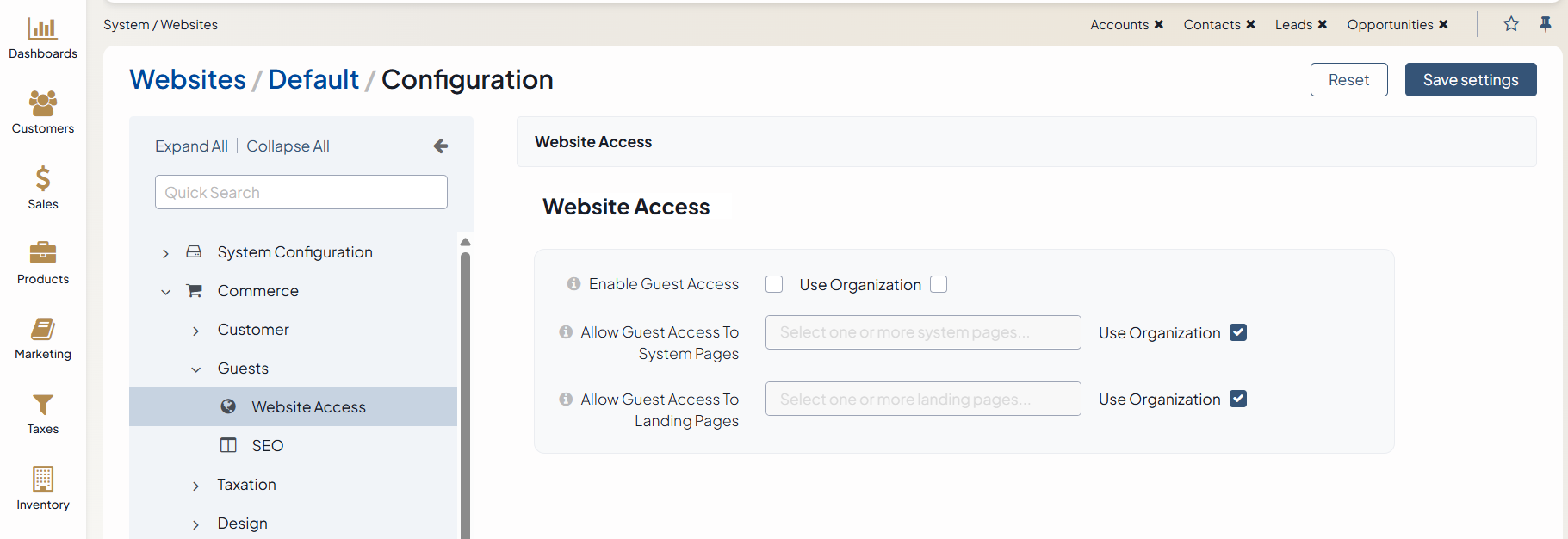This screenshot has width=1568, height=539.
Task: Open the Customers people icon
Action: coord(42,103)
